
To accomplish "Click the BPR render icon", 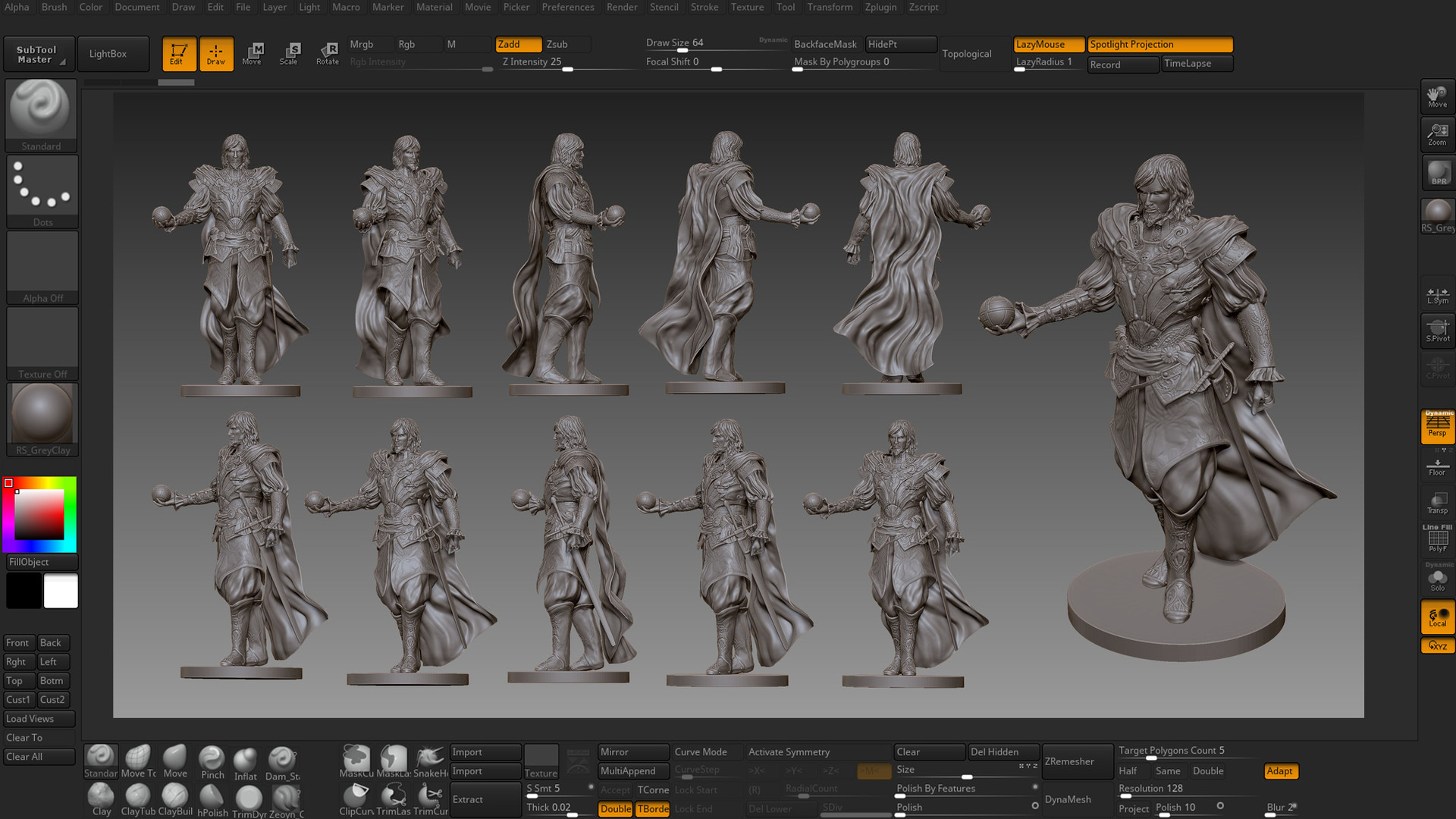I will (1438, 172).
